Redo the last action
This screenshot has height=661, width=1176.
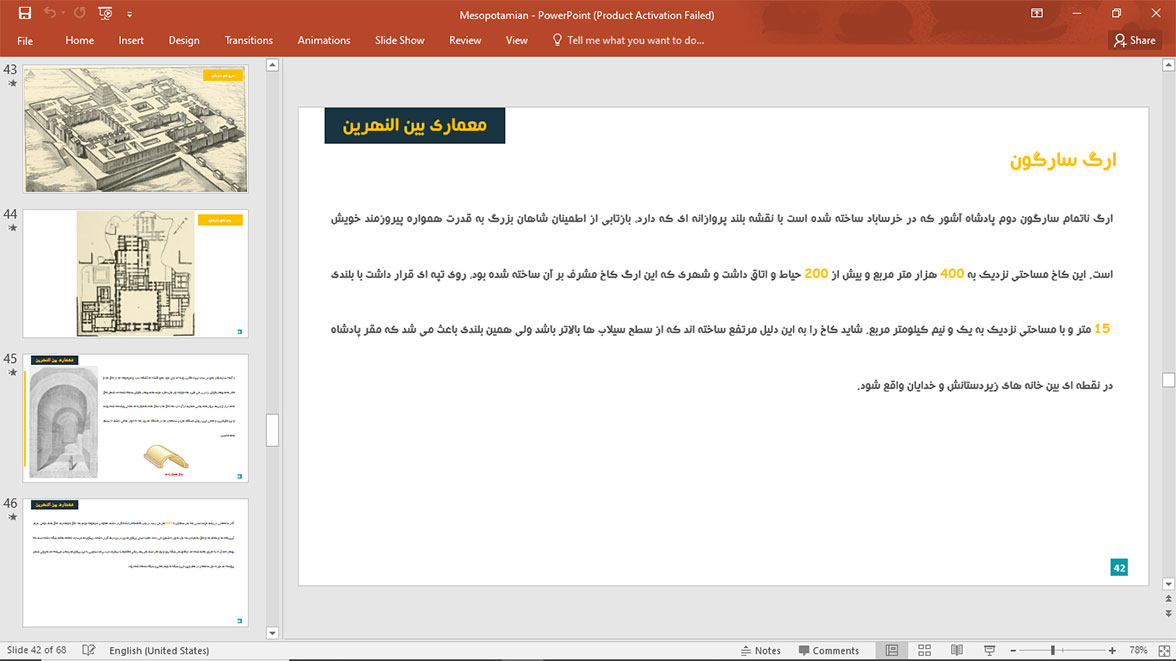pos(80,13)
